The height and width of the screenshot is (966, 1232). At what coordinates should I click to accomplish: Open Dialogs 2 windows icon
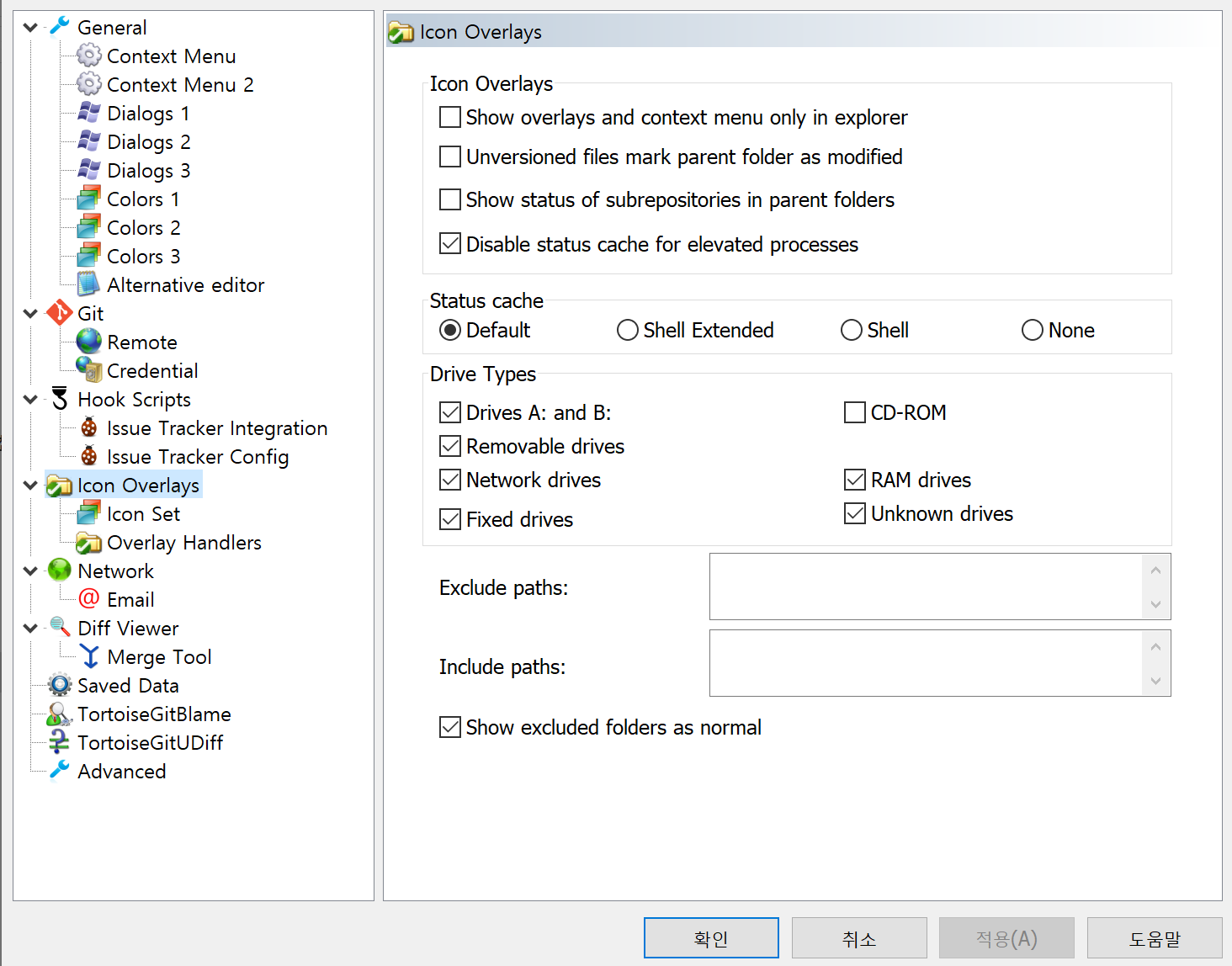point(89,141)
